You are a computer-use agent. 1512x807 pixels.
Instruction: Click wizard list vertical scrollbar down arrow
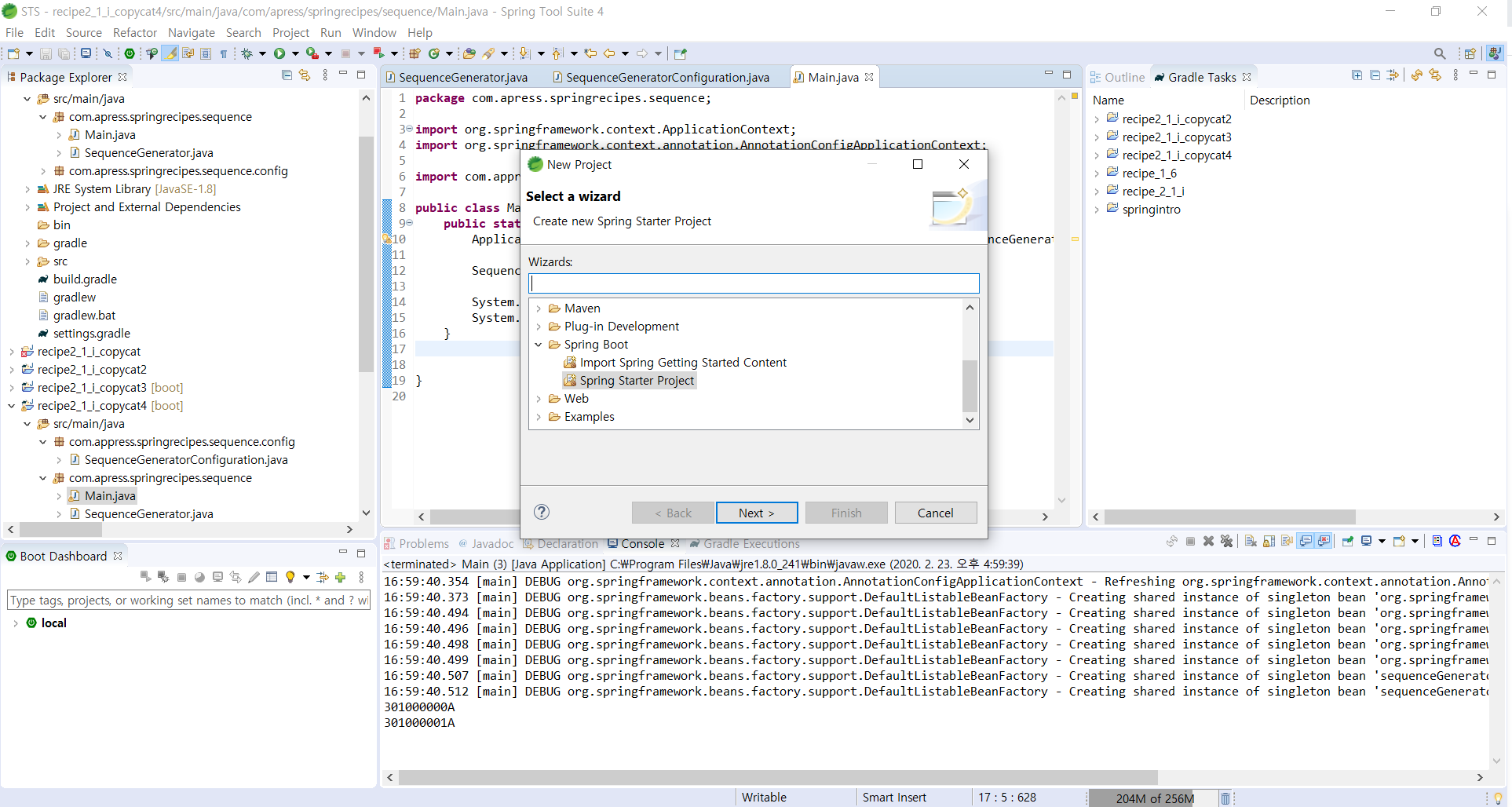[x=970, y=420]
